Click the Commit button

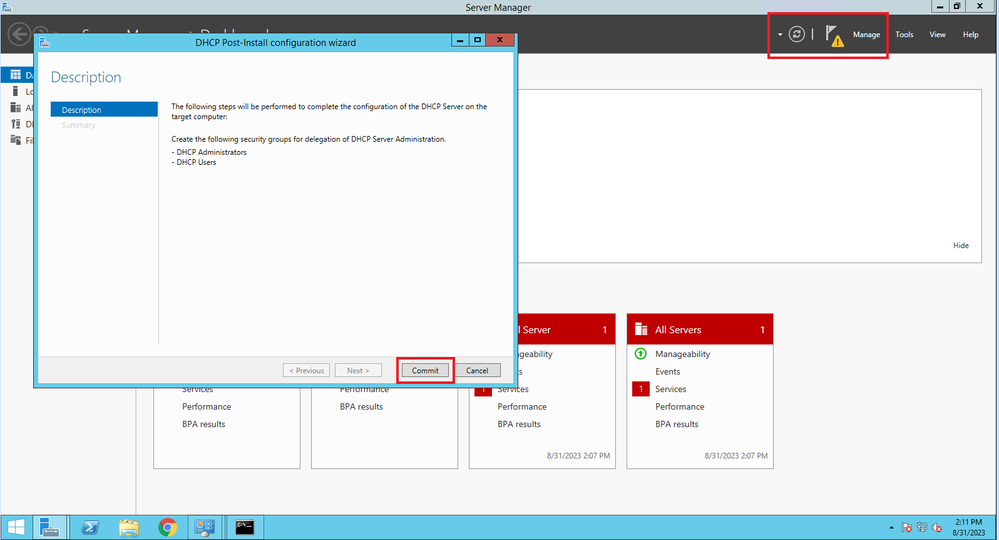425,370
